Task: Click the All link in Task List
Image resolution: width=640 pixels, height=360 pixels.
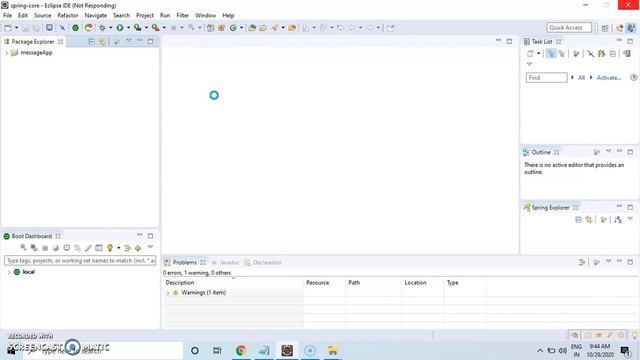Action: [581, 78]
